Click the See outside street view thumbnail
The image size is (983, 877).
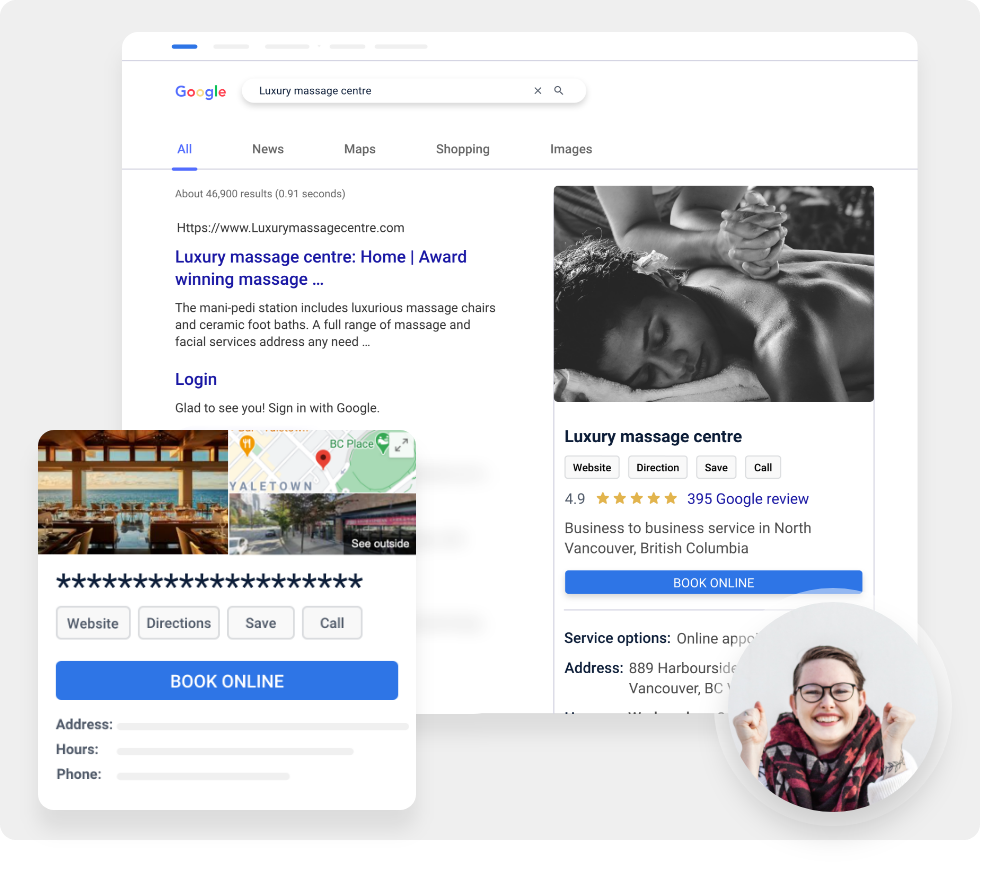(322, 524)
